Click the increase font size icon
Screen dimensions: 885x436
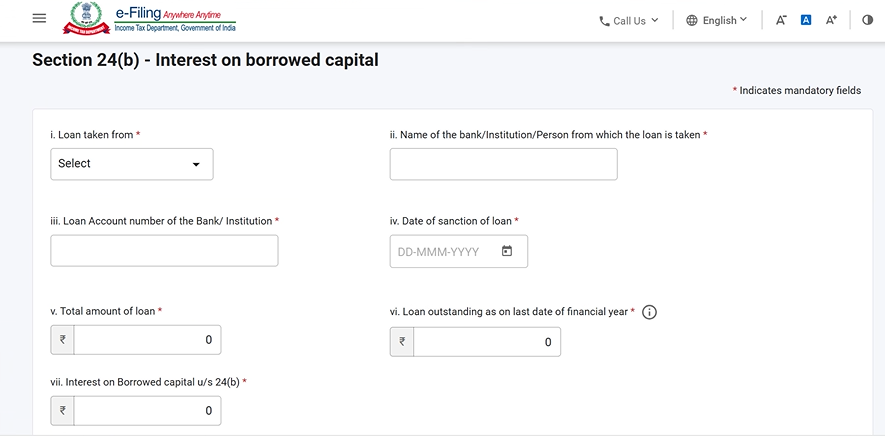tap(831, 20)
